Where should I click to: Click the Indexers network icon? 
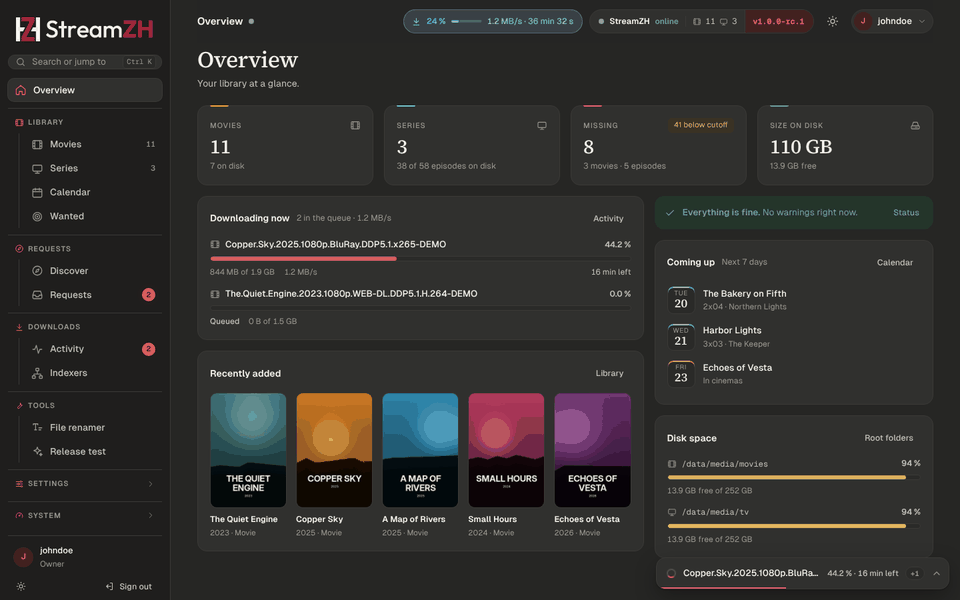(37, 373)
